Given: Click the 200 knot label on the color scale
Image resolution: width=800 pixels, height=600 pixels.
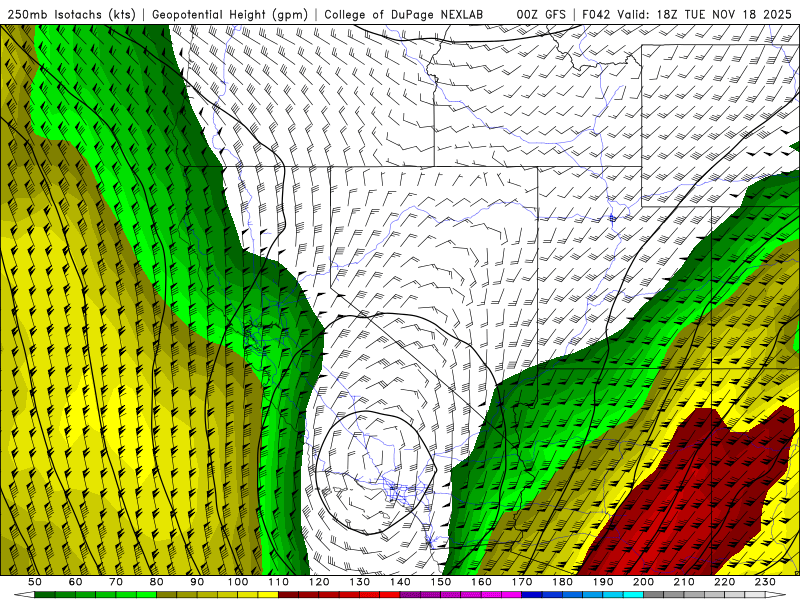Looking at the screenshot, I should point(643,582).
